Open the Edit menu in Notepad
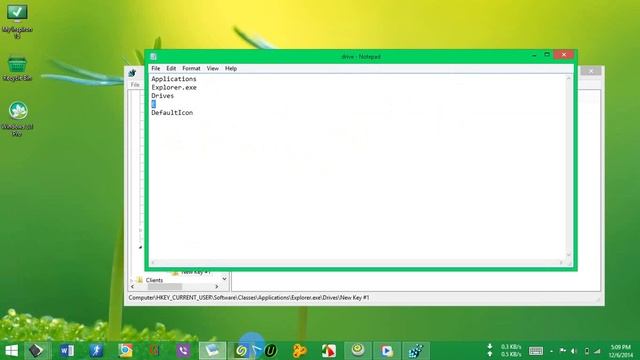The height and width of the screenshot is (360, 640). (171, 69)
